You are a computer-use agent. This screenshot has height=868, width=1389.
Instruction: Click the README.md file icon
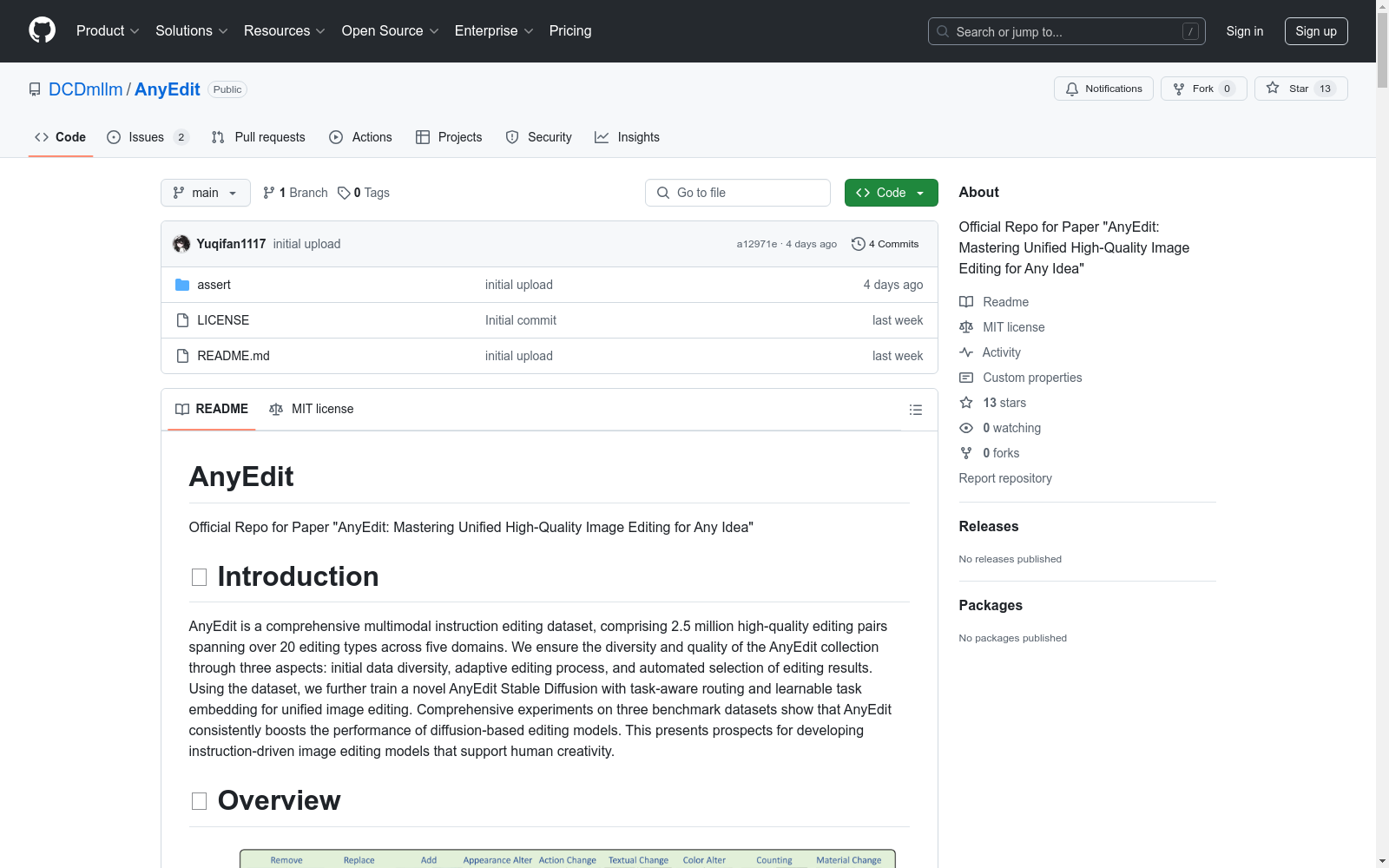[182, 356]
